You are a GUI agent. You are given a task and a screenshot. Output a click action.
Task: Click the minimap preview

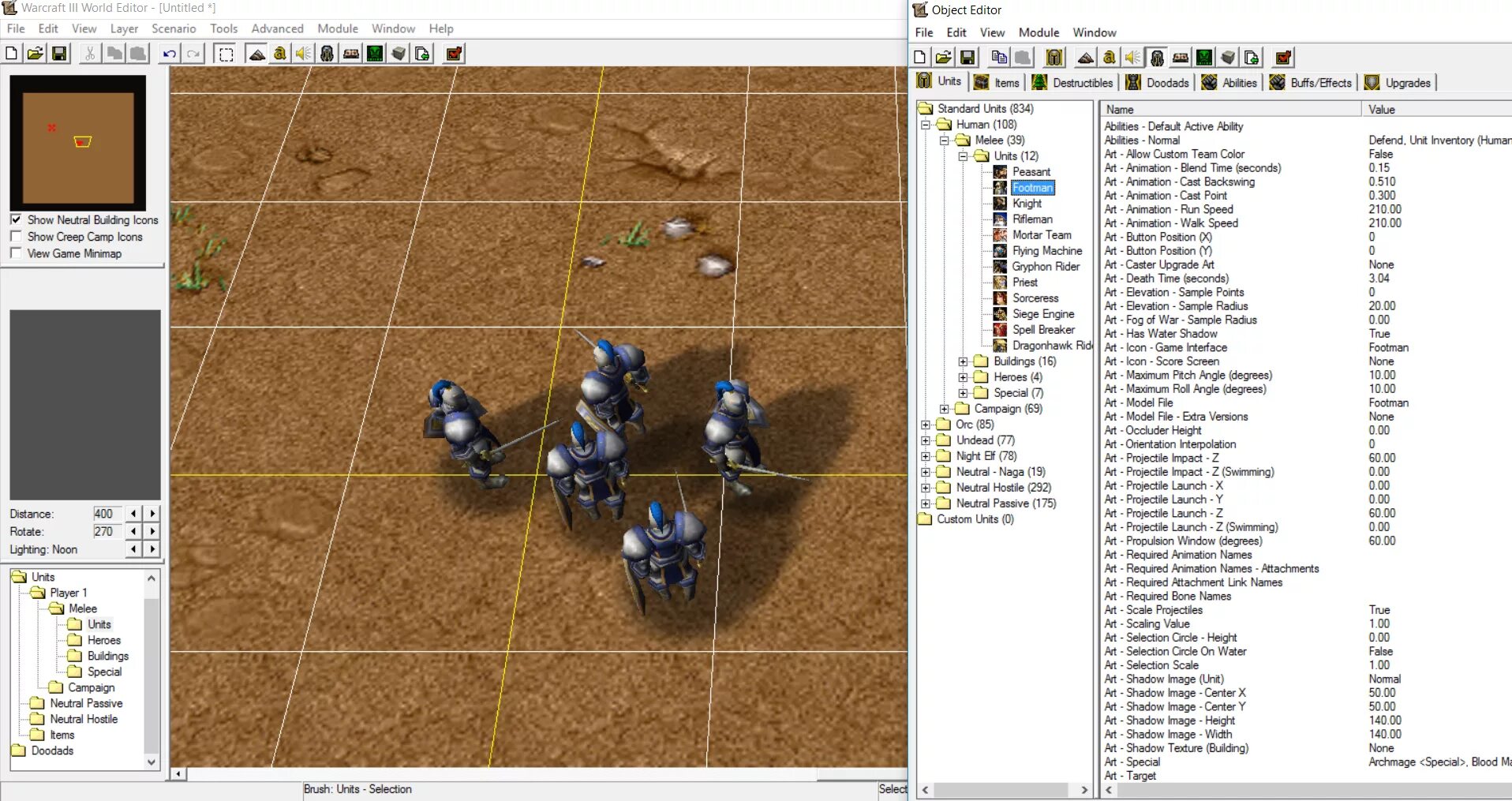pyautogui.click(x=78, y=143)
